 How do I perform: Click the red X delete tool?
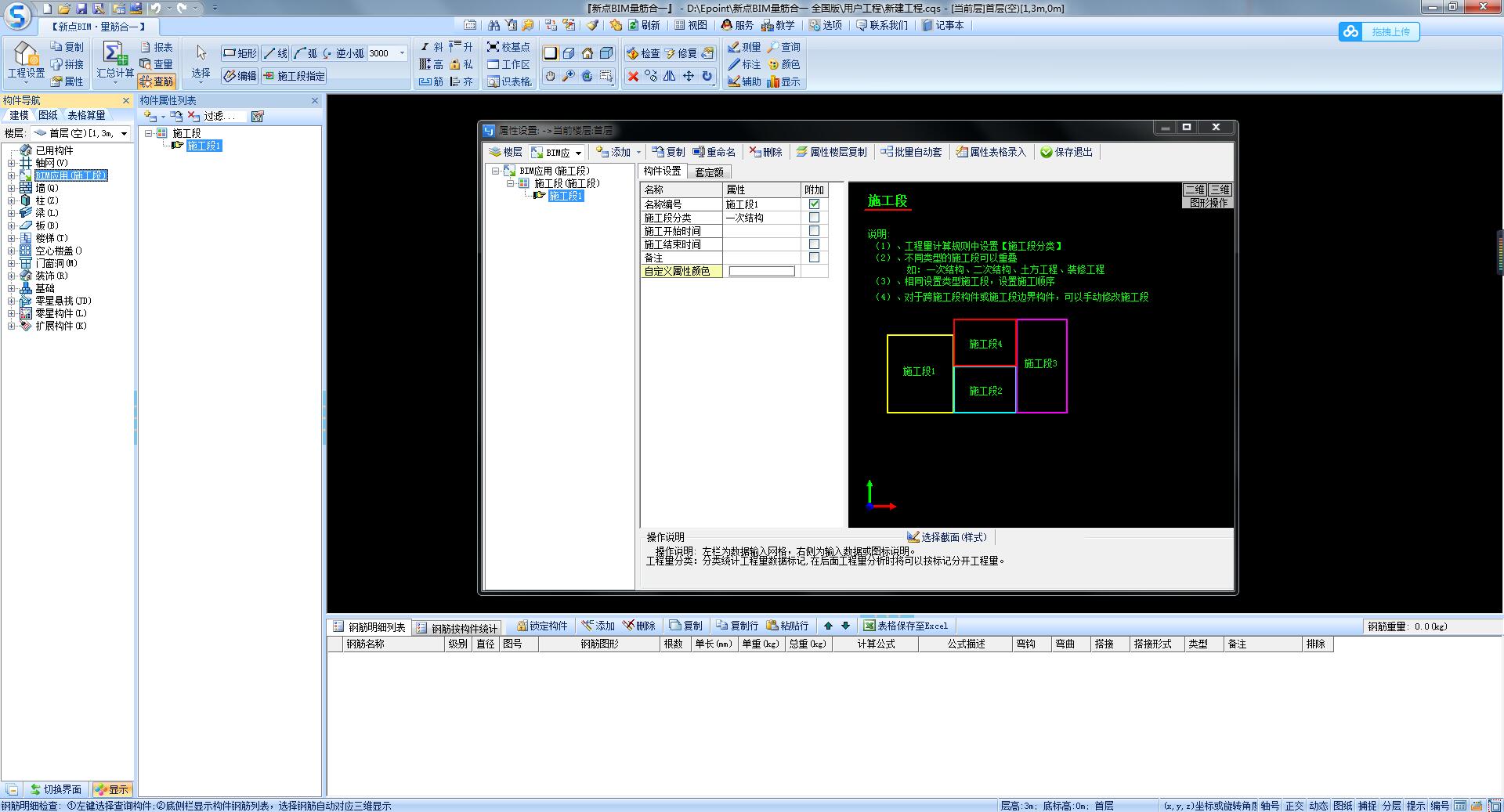coord(633,76)
